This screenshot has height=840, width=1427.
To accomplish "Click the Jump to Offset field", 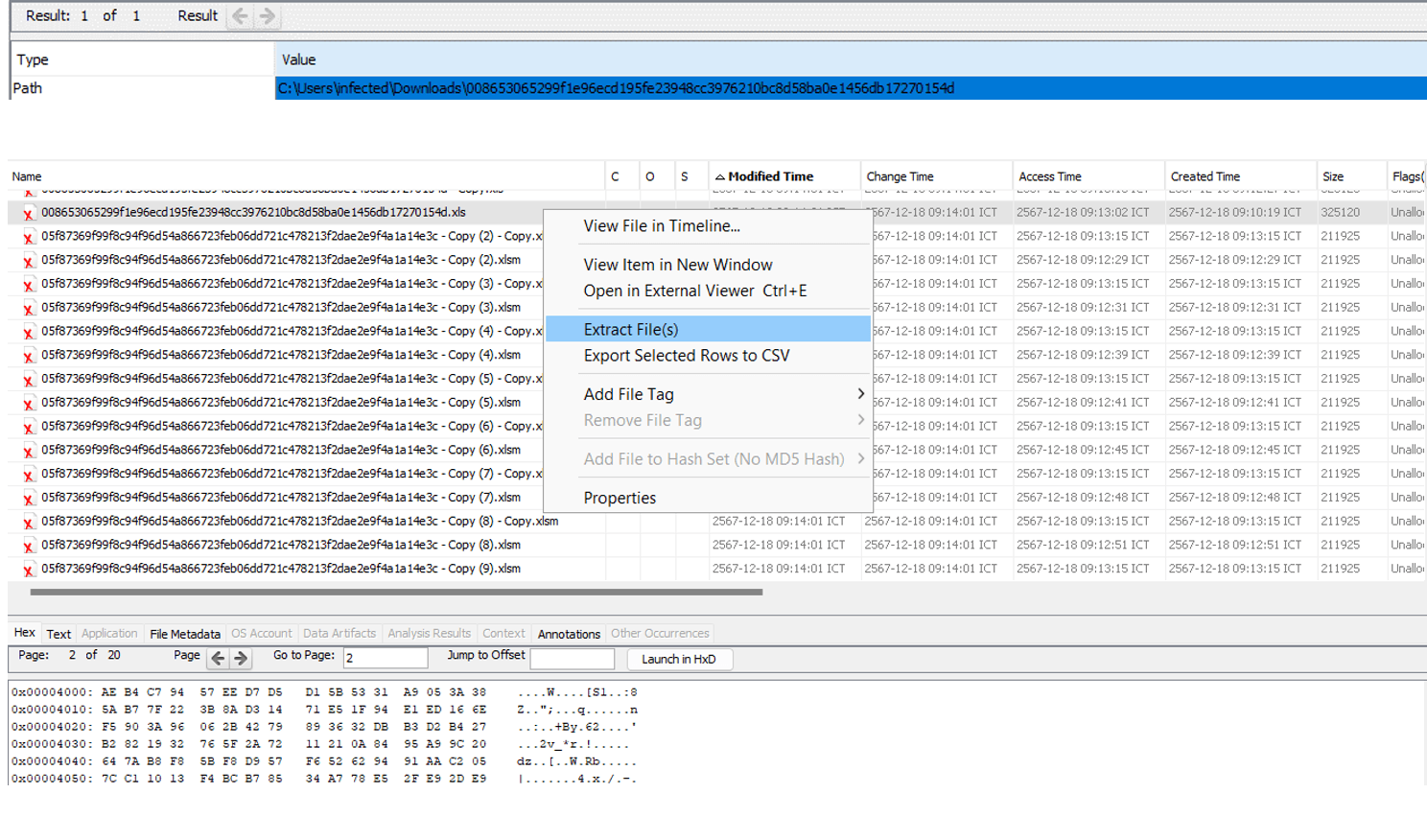I will (572, 659).
